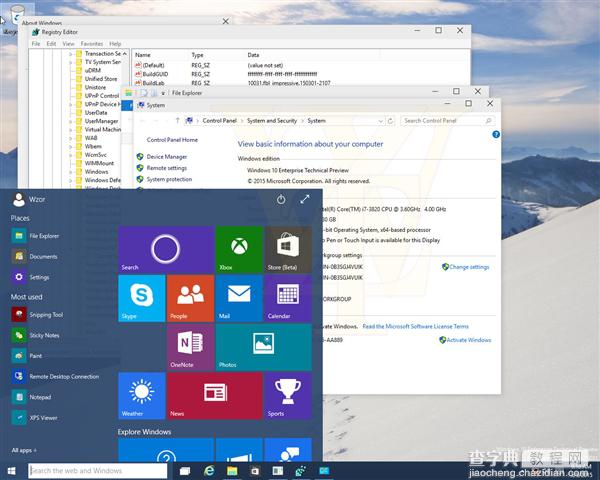Open XPS Viewer from Most used
This screenshot has width=600, height=480.
(34, 418)
